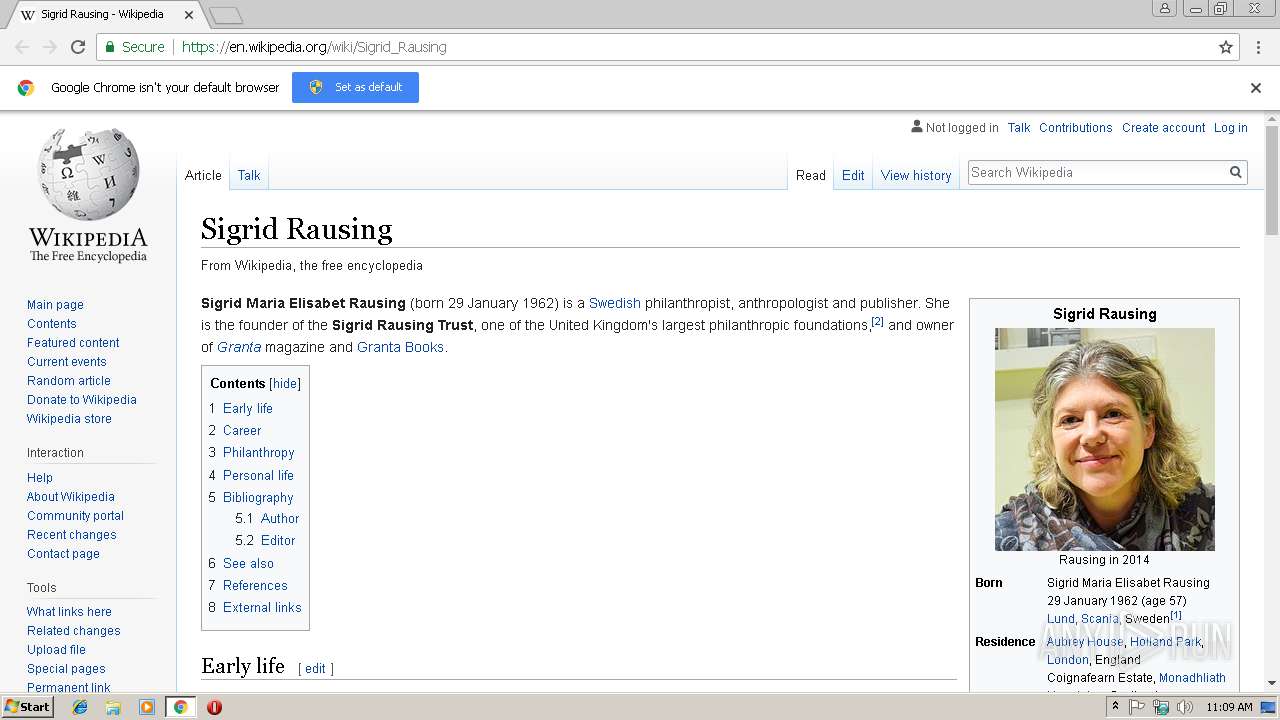Open Random article in sidebar
Screen dimensions: 1280x720
coord(69,381)
